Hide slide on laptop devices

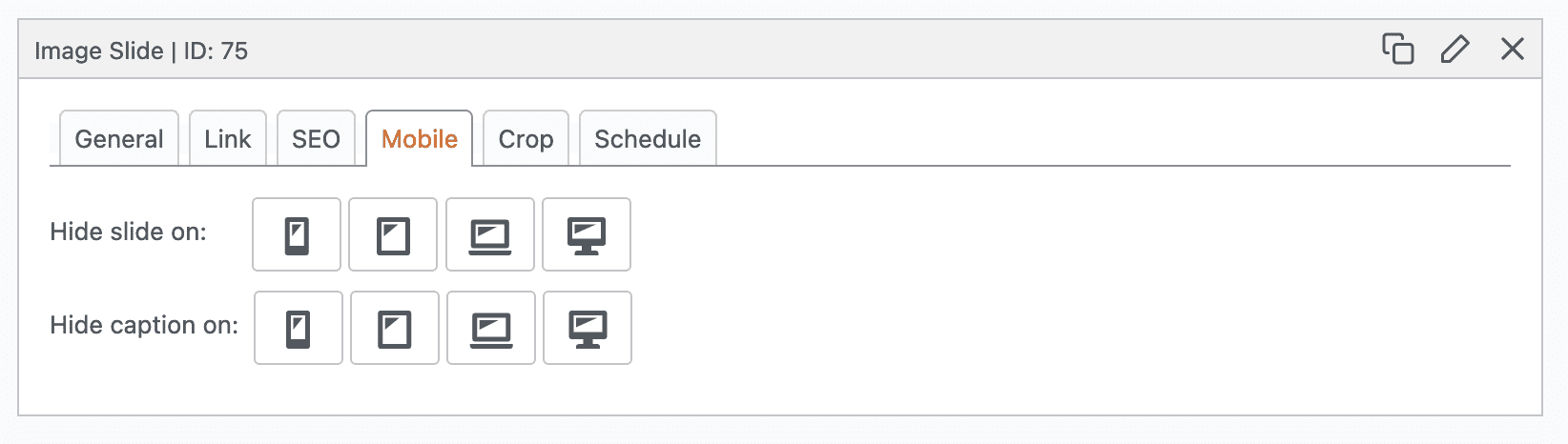click(490, 235)
